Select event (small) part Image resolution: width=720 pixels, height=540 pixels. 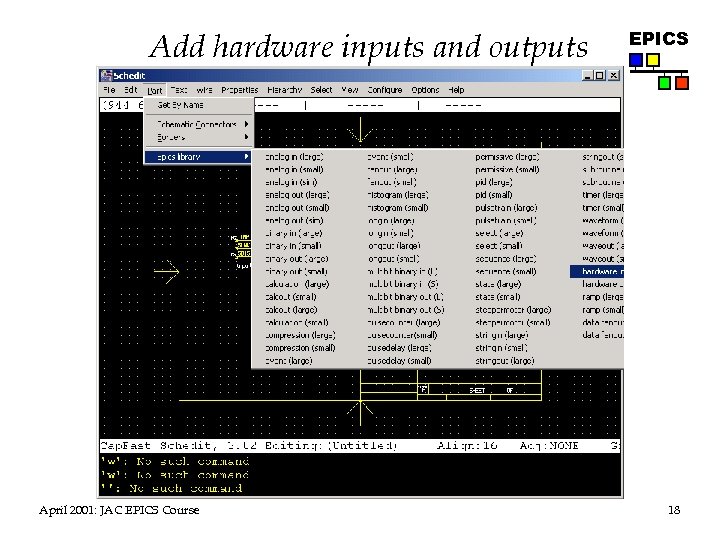pyautogui.click(x=390, y=157)
